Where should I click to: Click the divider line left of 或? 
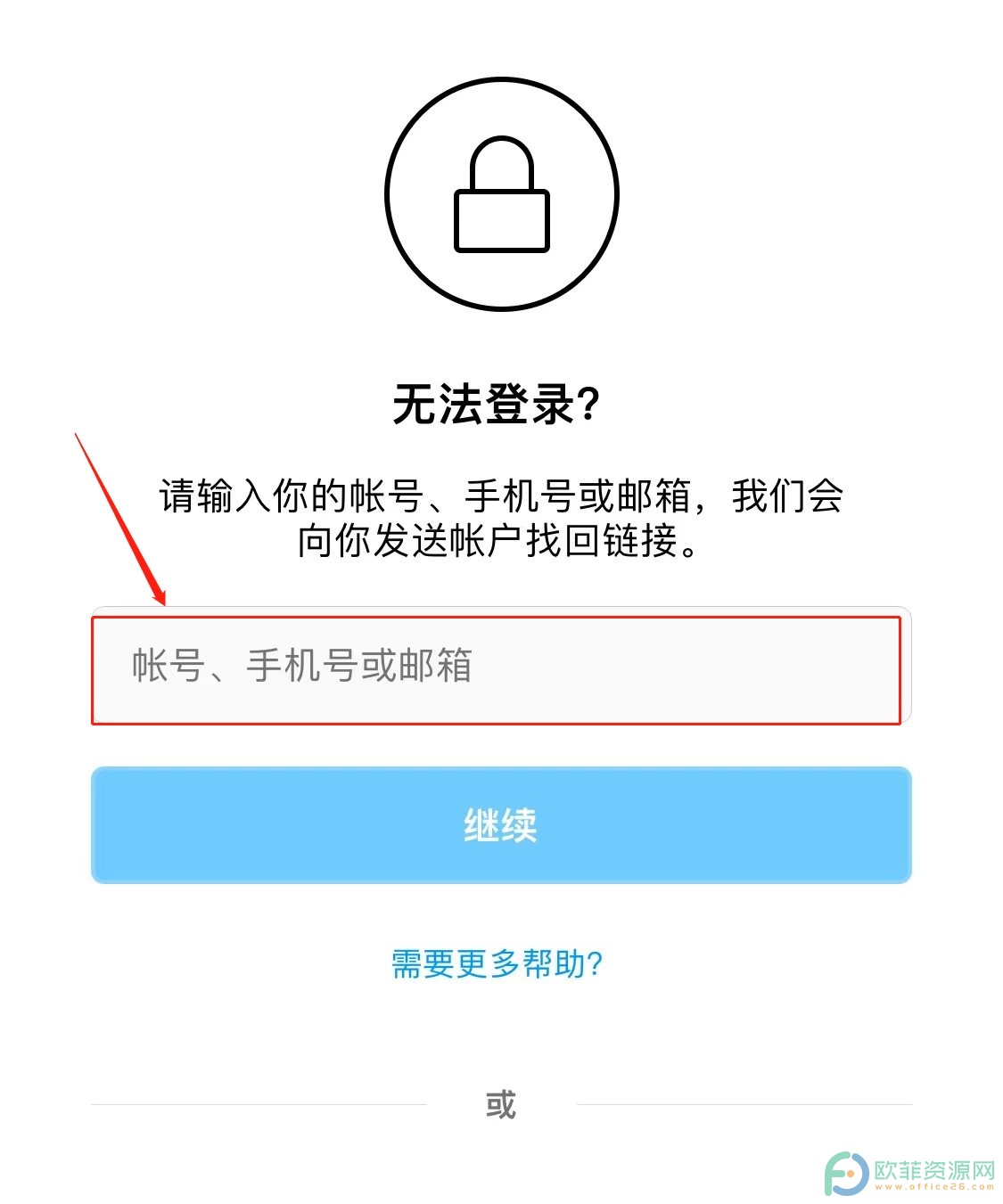coord(259,1104)
